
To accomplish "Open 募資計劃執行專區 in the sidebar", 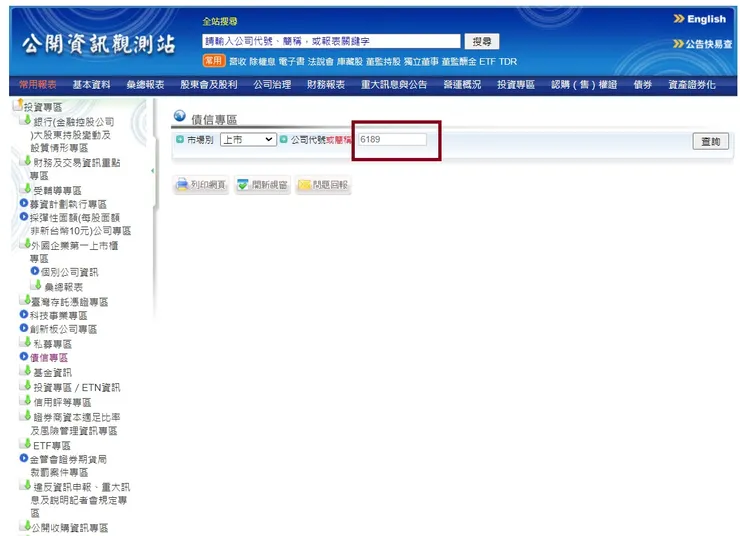I will point(68,204).
